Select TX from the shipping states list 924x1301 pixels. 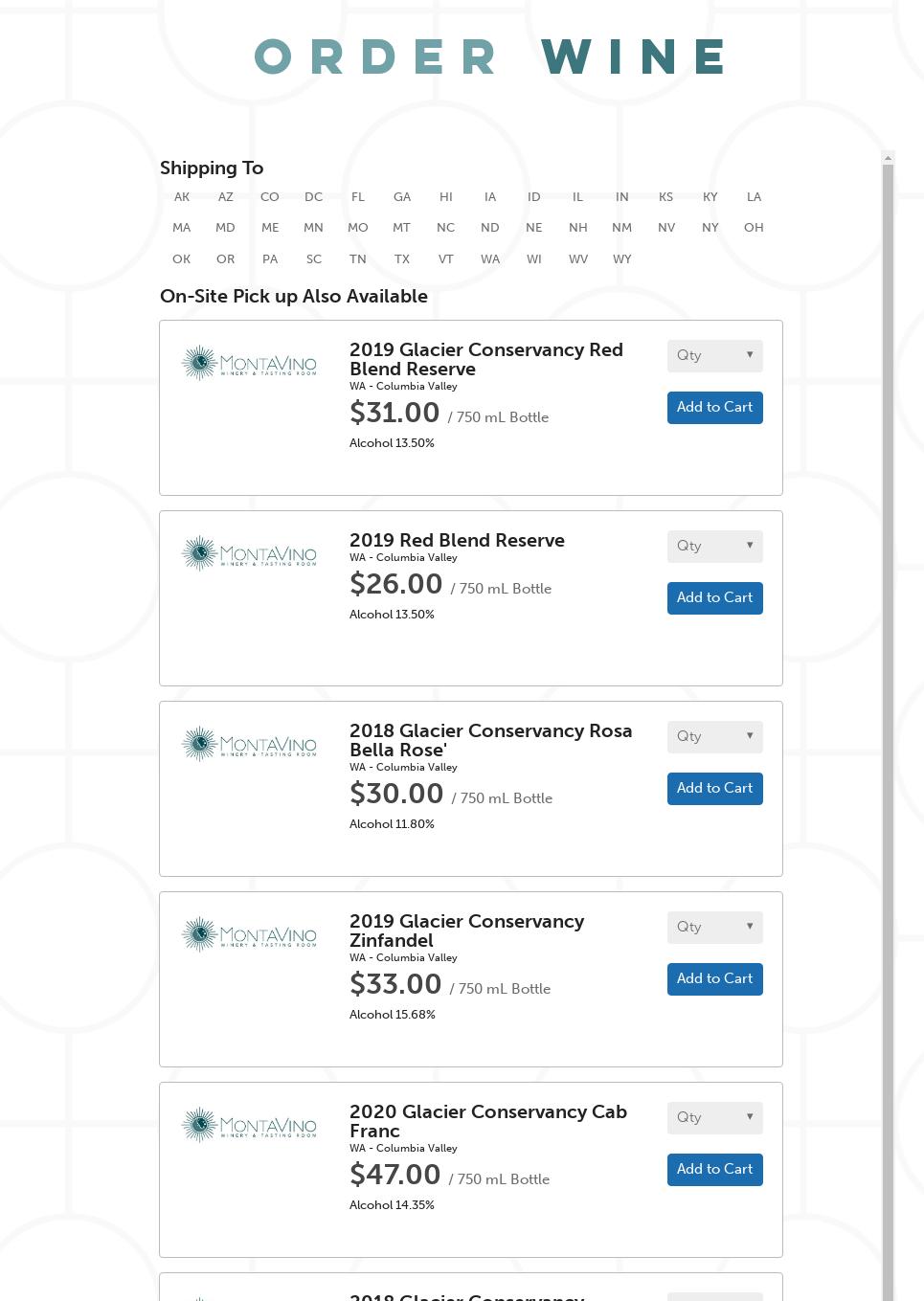402,258
